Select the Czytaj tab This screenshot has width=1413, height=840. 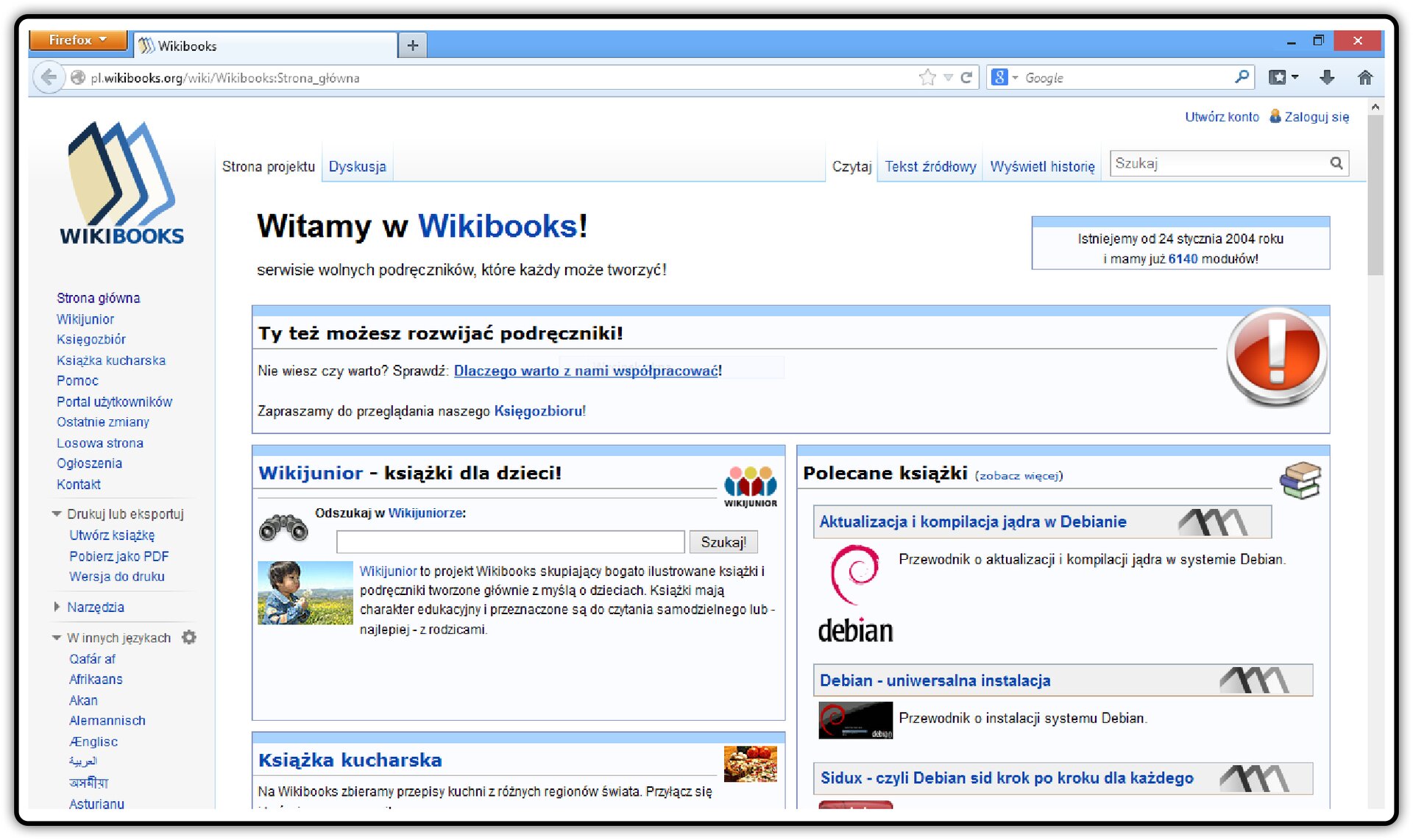point(851,166)
